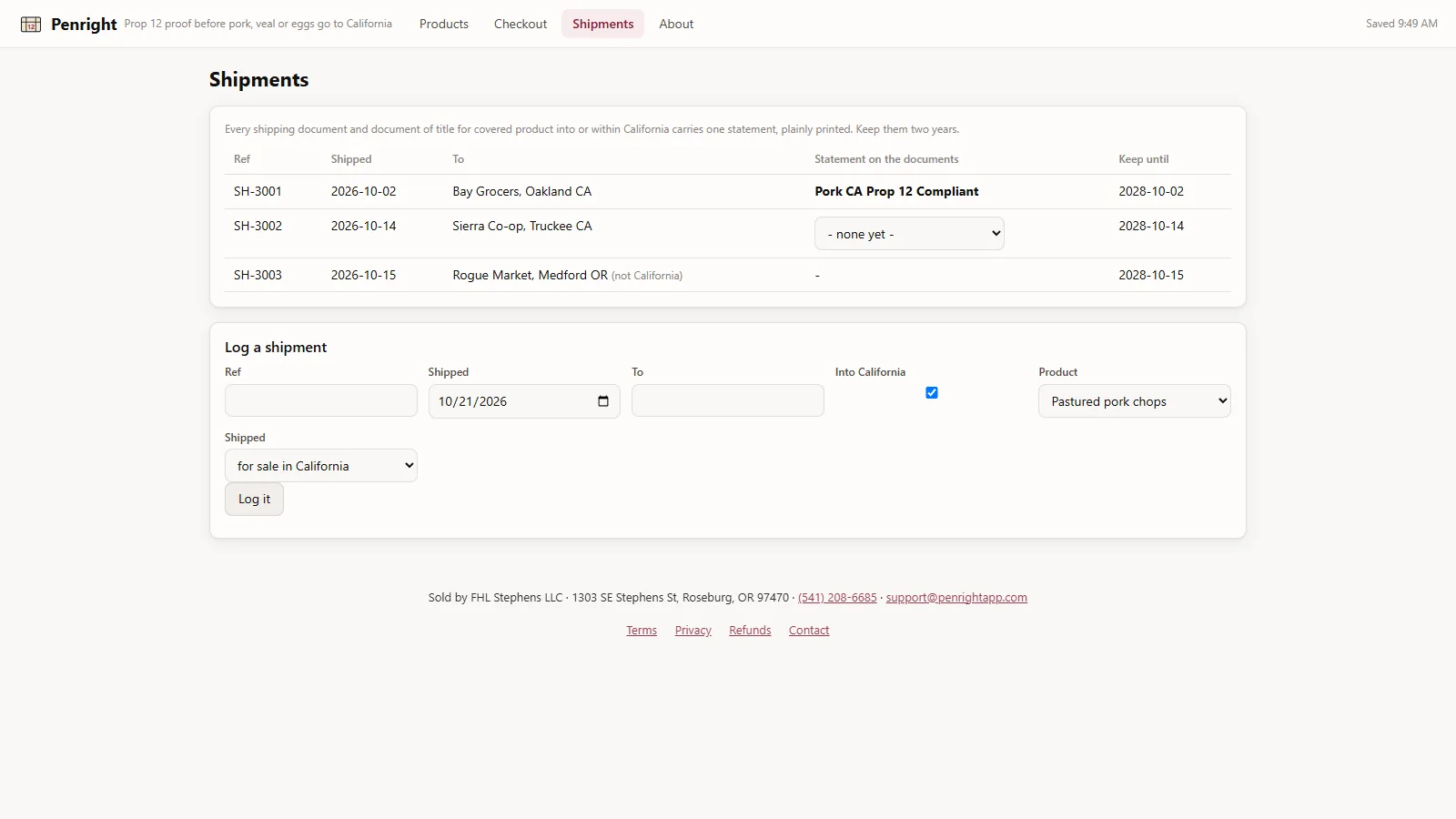Focus the Ref input field
The image size is (1456, 819).
[x=320, y=400]
